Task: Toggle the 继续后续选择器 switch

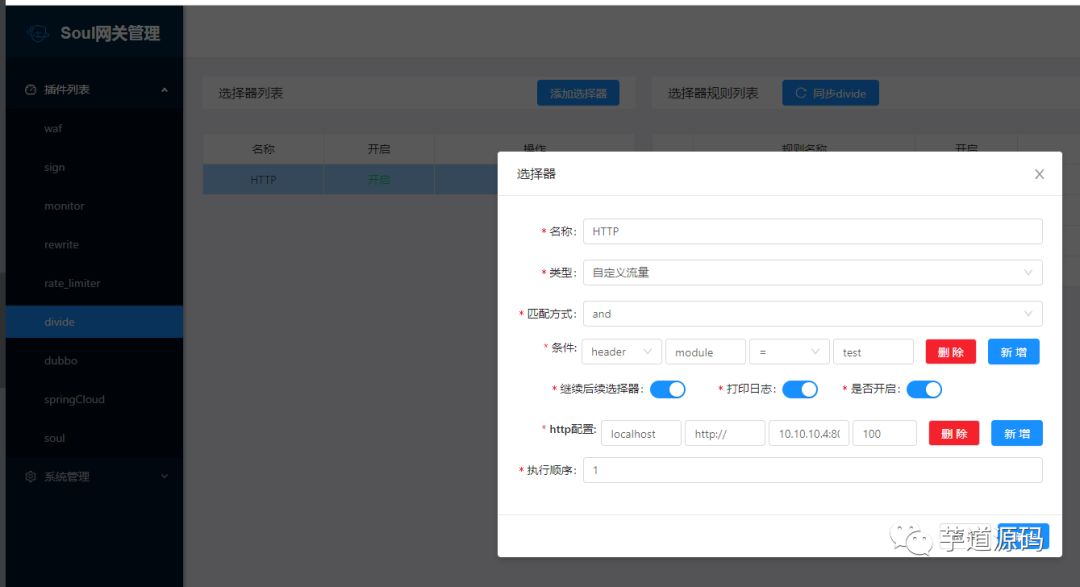Action: pos(667,389)
